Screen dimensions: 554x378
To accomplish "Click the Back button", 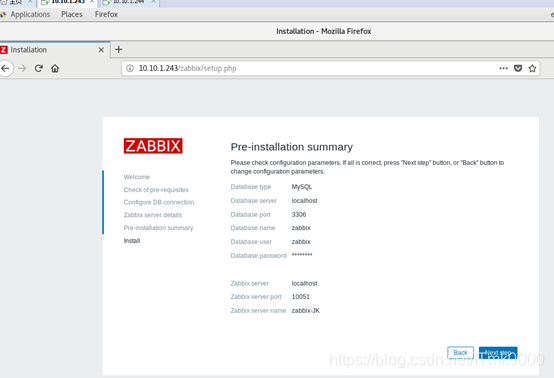I will tap(460, 353).
